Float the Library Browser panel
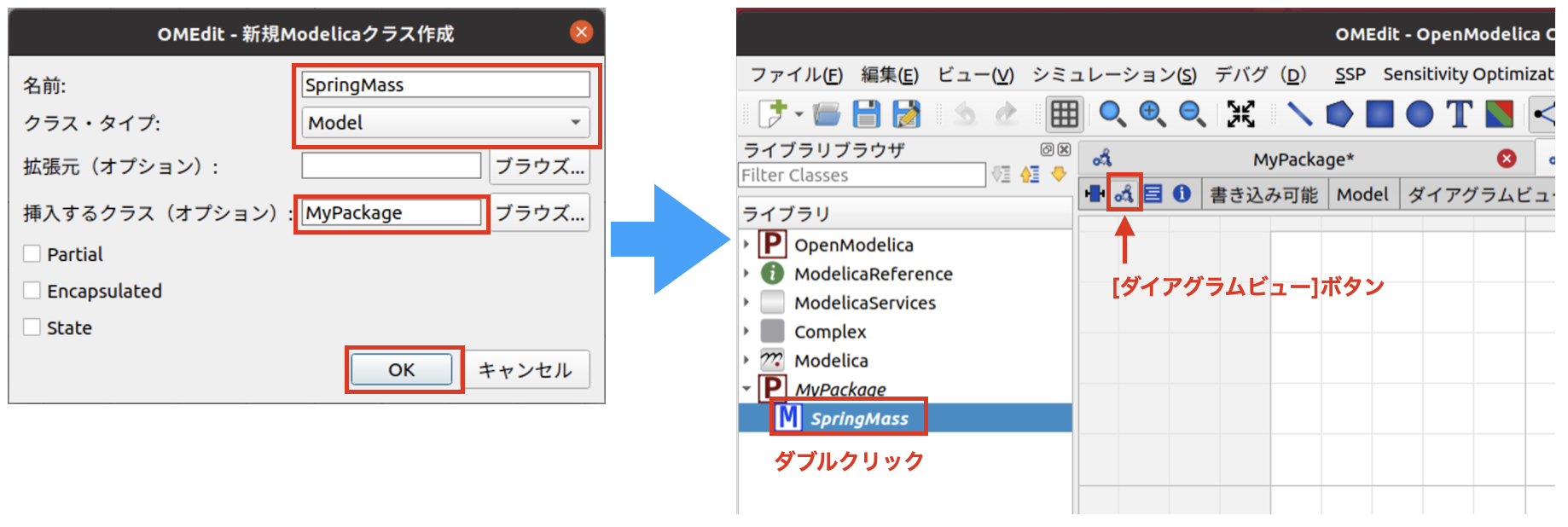This screenshot has height=527, width=1568. click(1047, 149)
